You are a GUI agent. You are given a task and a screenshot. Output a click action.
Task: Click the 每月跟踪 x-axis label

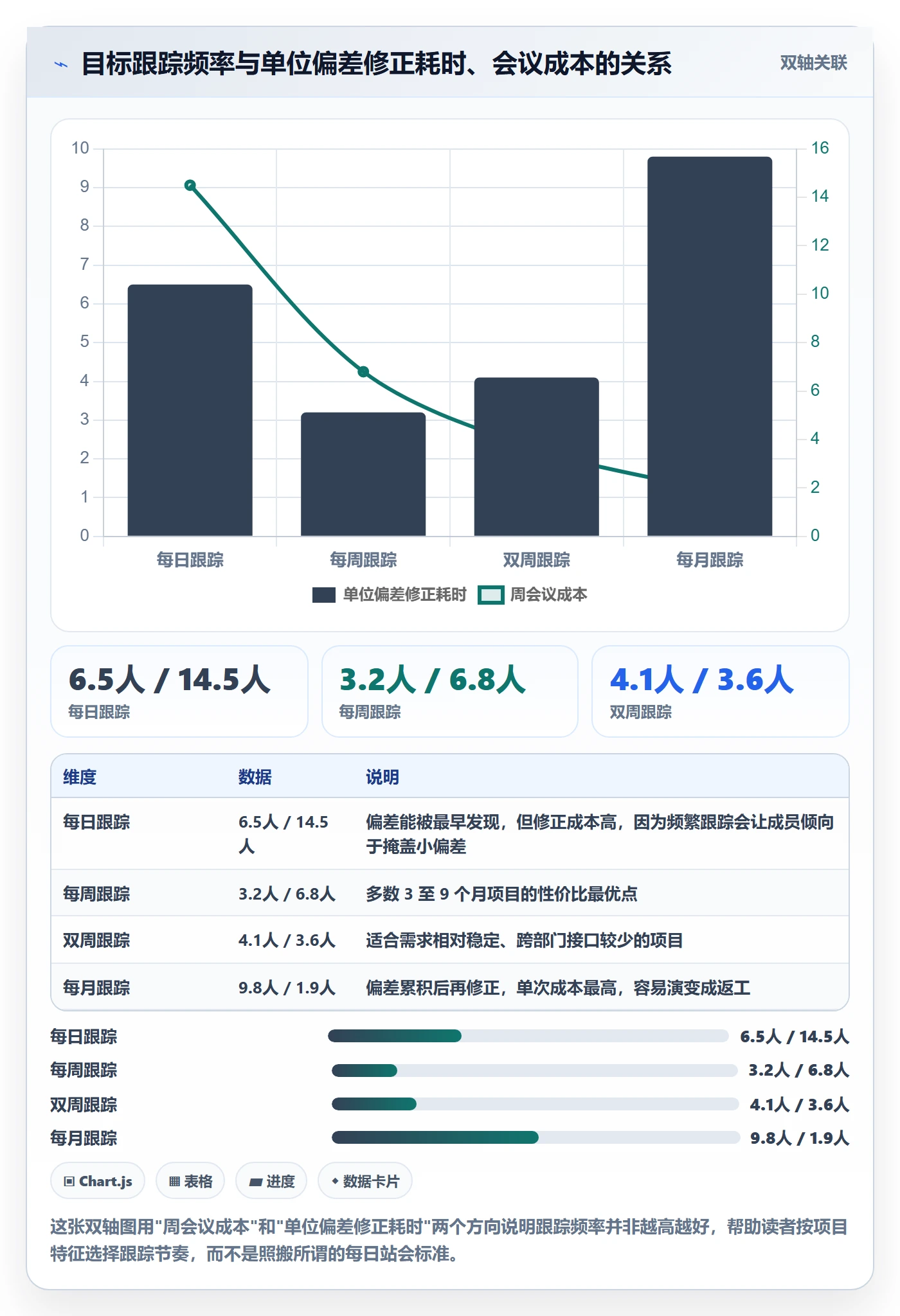pyautogui.click(x=710, y=560)
